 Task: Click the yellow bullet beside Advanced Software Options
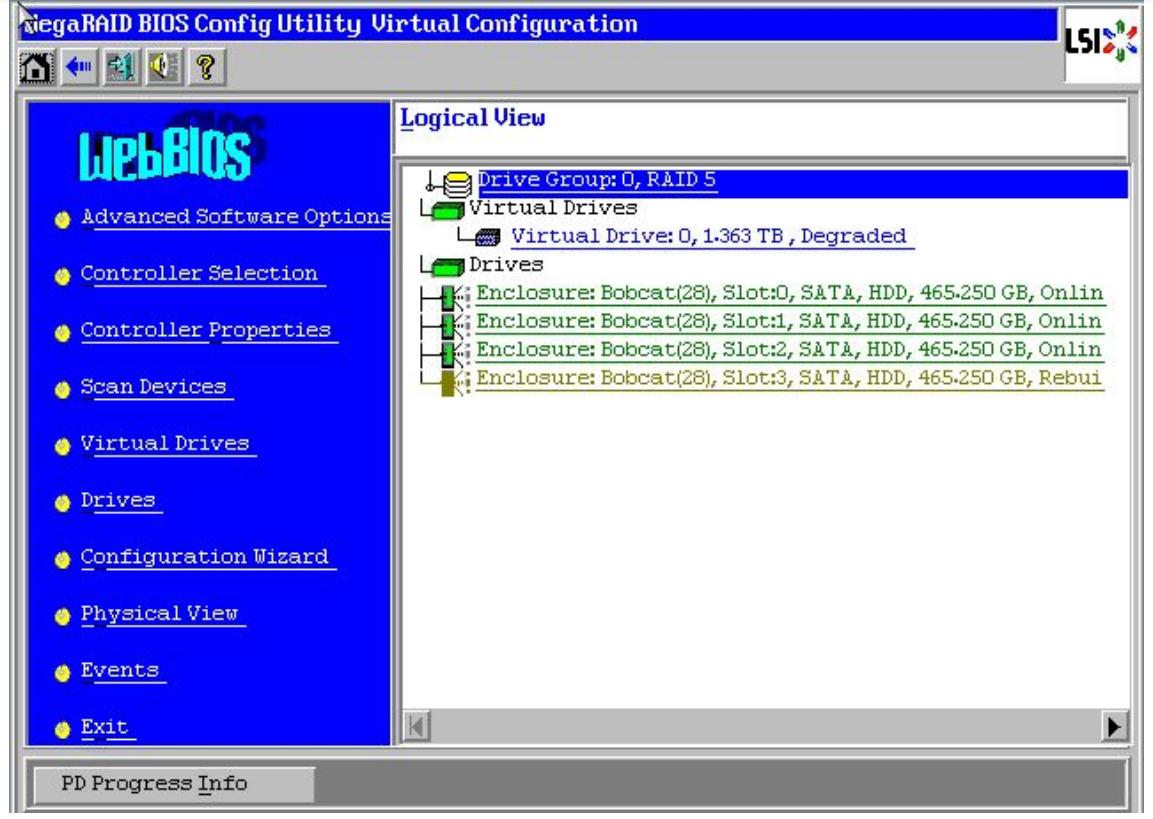[63, 219]
